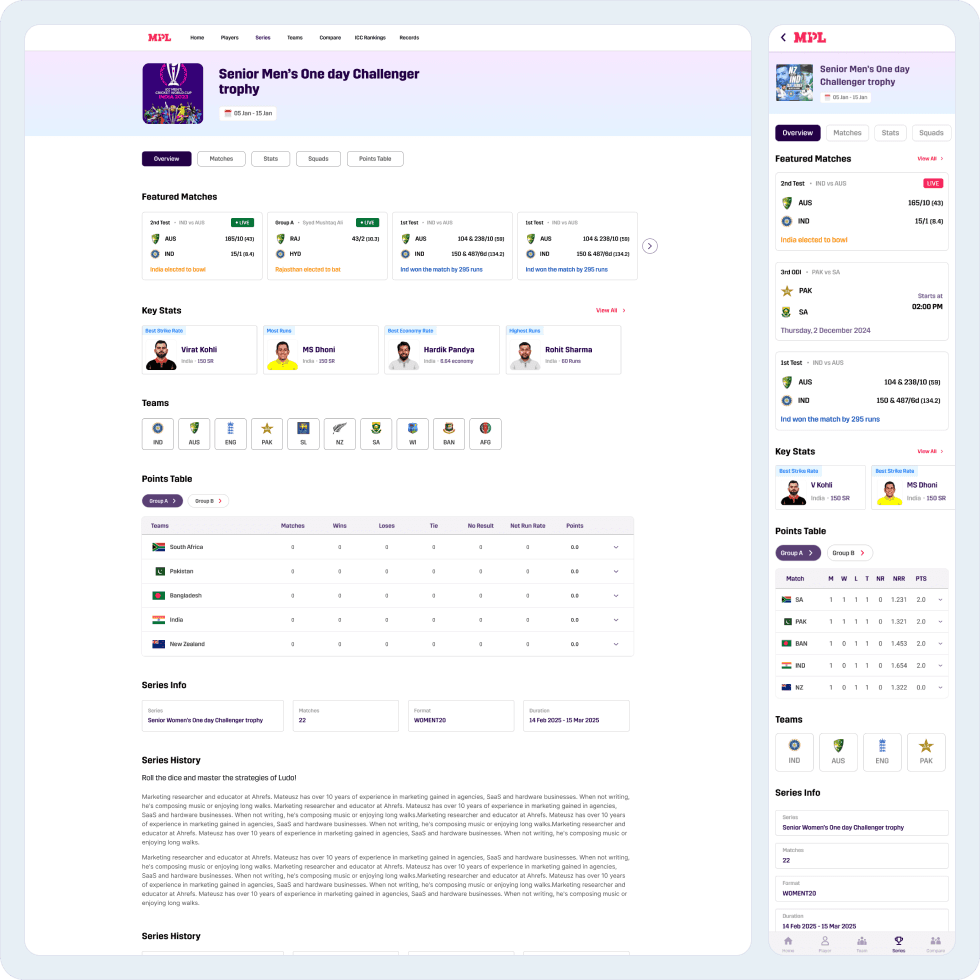Screen dimensions: 980x980
Task: Expand PAK row in mobile points table
Action: [940, 622]
